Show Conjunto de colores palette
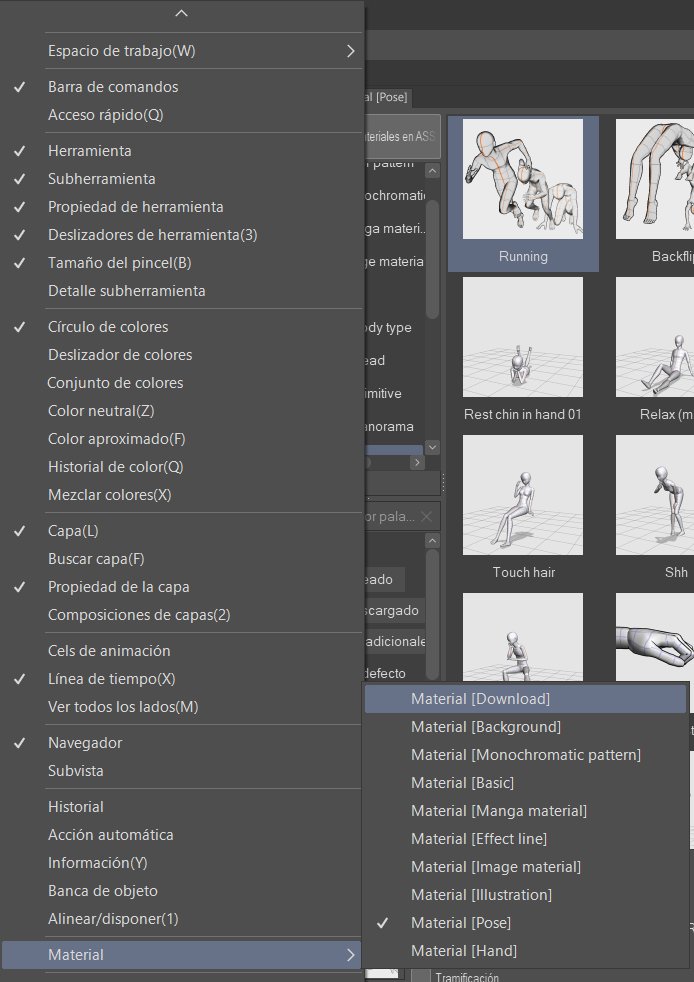The width and height of the screenshot is (694, 982). click(x=182, y=383)
